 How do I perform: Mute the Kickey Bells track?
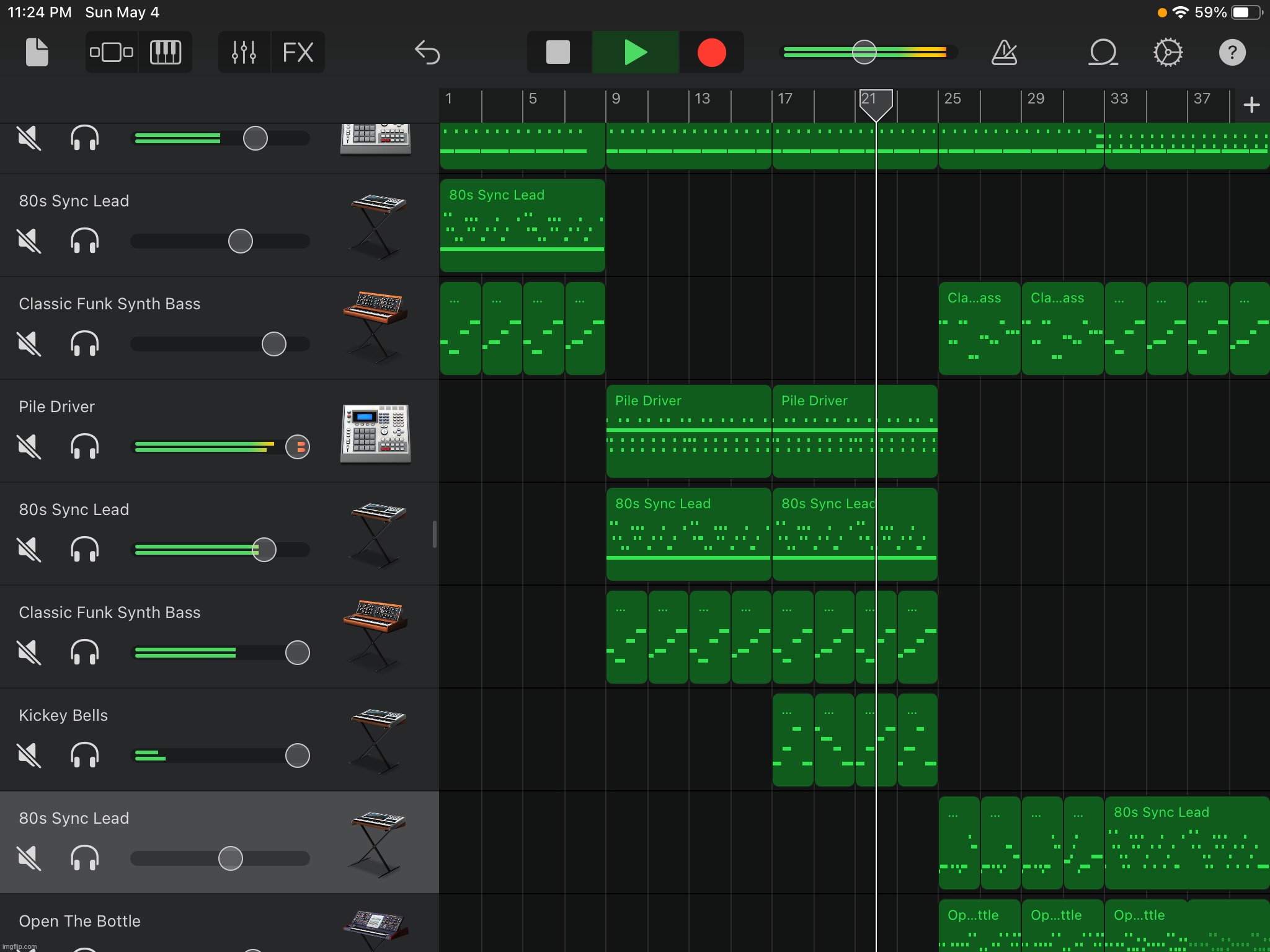click(29, 755)
